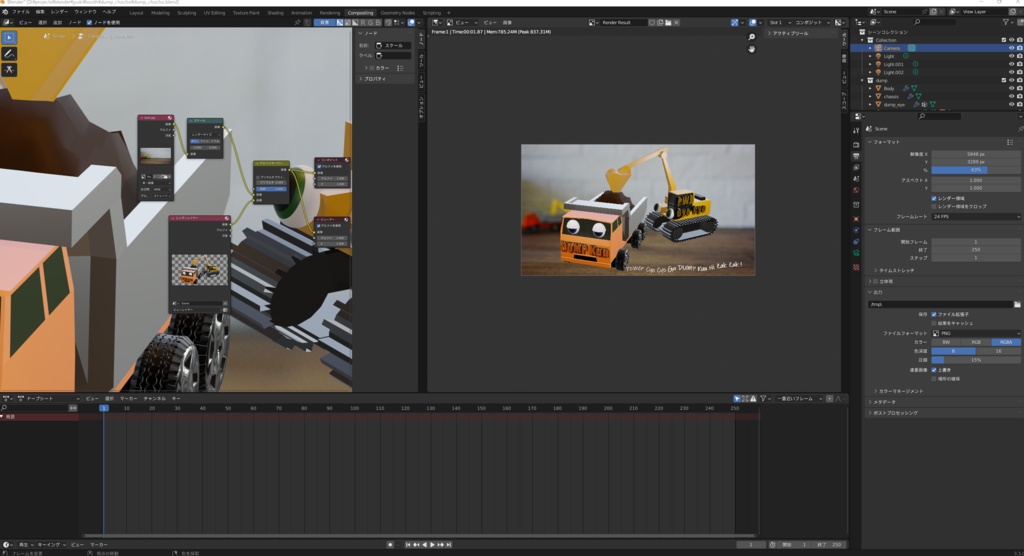Click the Resolution X value field
Screen dimensions: 1024x556
click(976, 154)
